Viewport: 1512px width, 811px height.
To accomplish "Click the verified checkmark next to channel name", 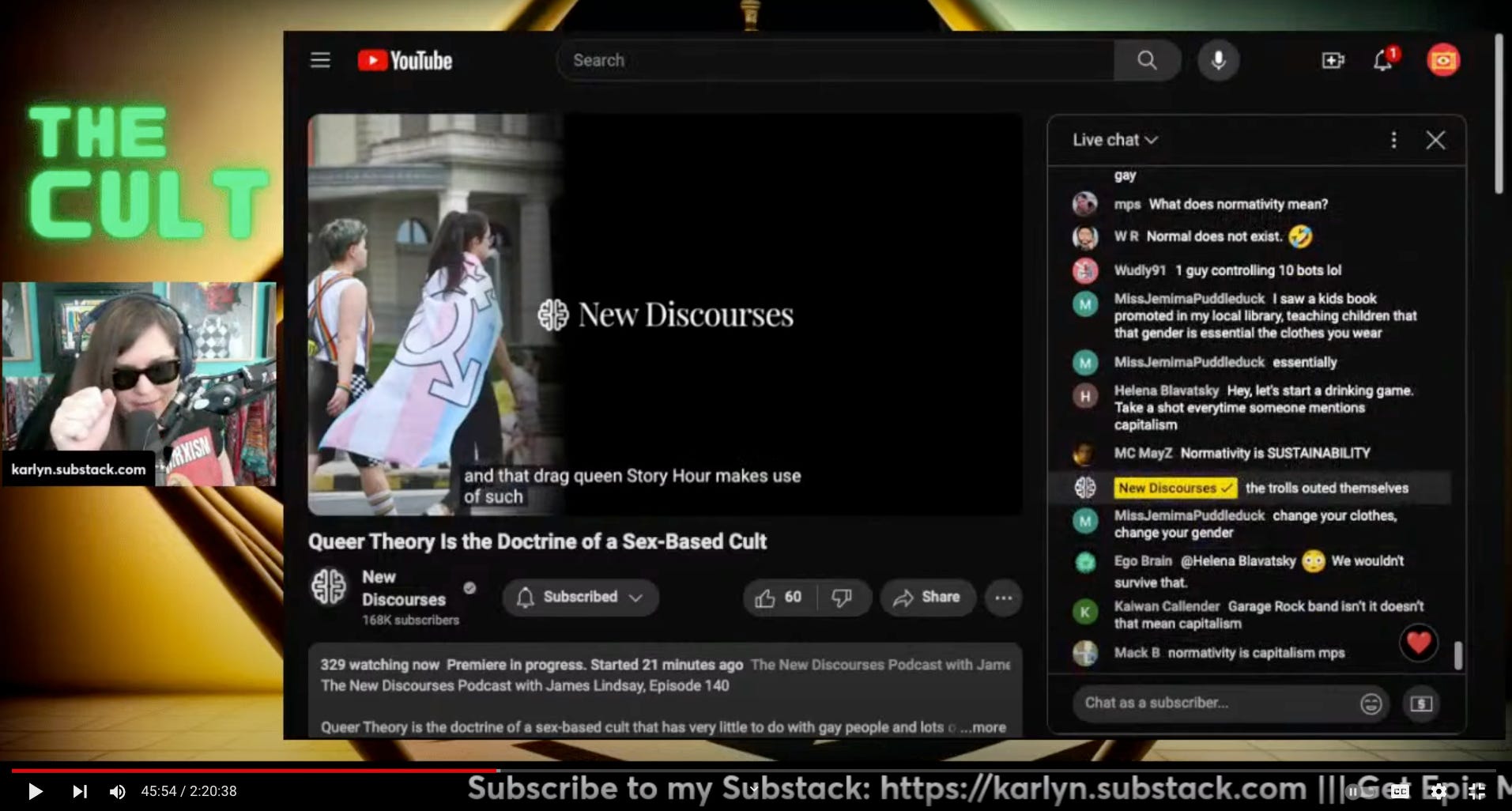I will [469, 588].
